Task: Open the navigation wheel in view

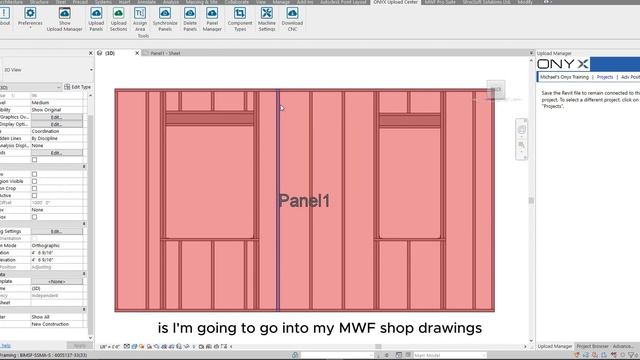Action: click(x=522, y=130)
